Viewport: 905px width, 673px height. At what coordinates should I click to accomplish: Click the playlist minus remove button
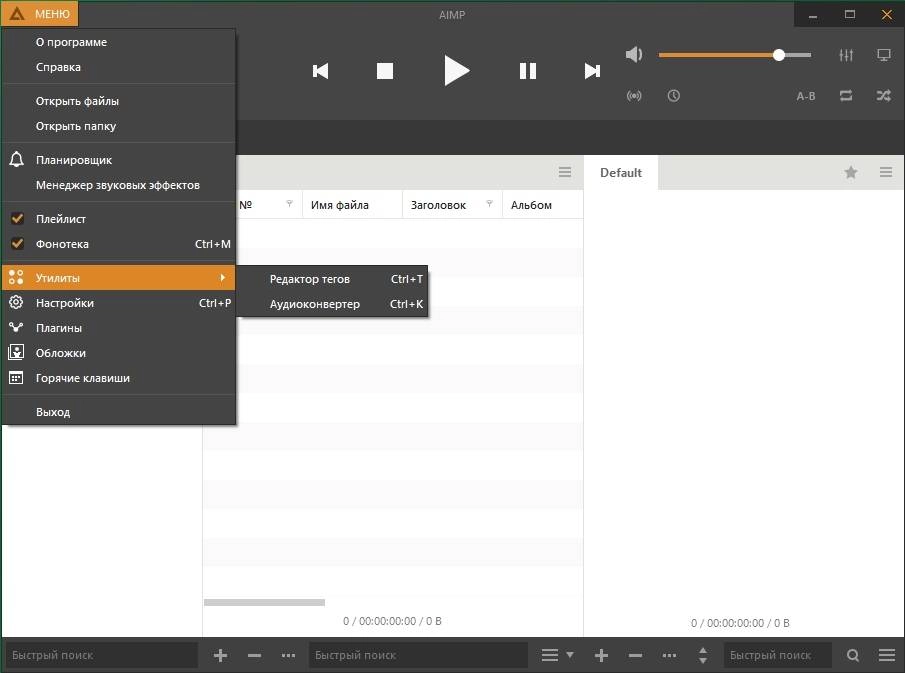[635, 655]
